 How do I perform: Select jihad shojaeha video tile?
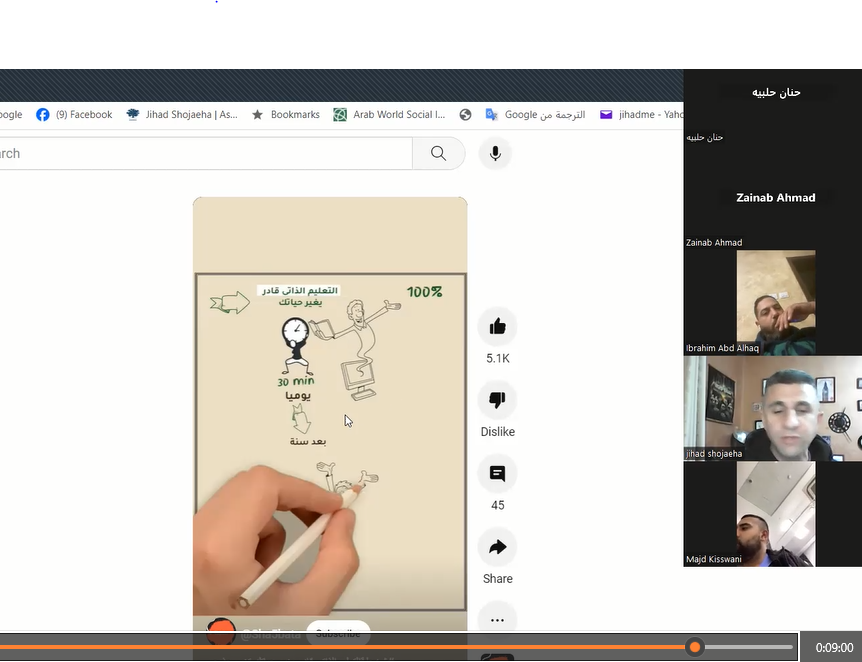tap(772, 408)
